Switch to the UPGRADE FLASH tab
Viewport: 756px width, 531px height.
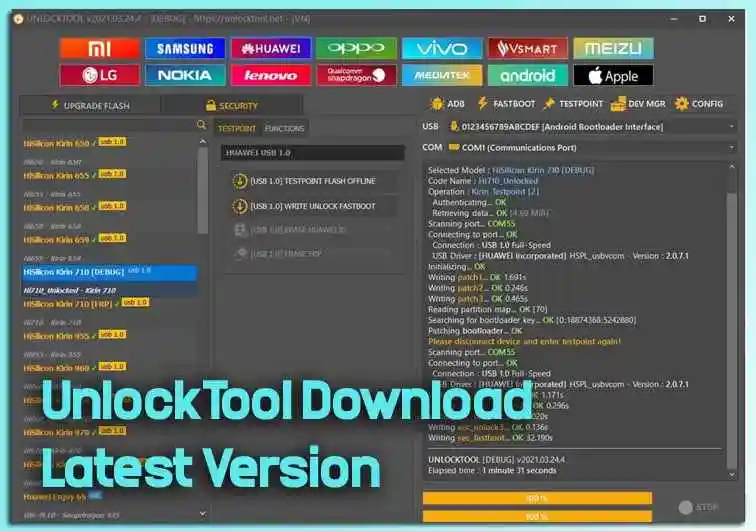[x=89, y=105]
